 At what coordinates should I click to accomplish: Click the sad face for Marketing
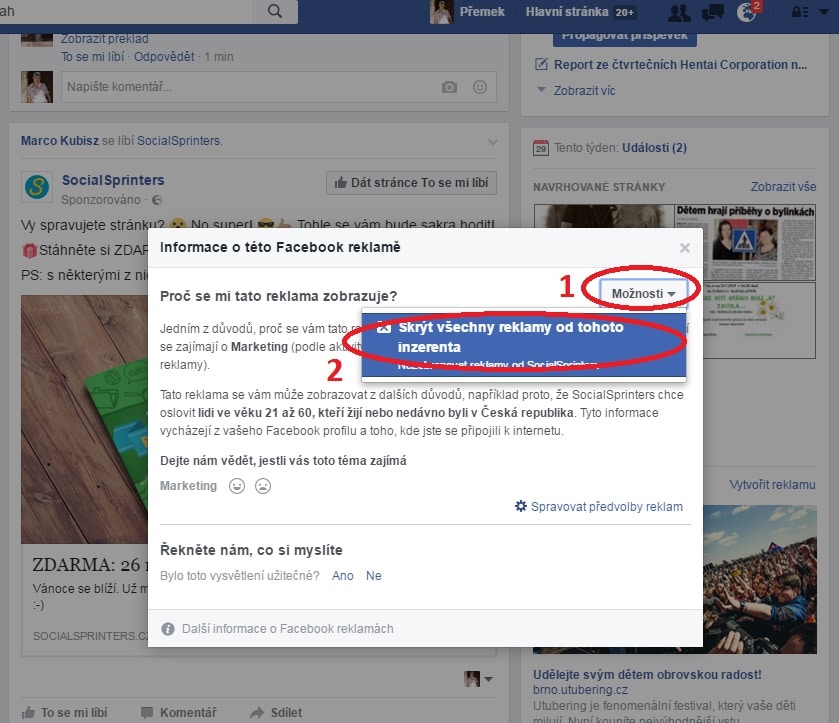(263, 486)
